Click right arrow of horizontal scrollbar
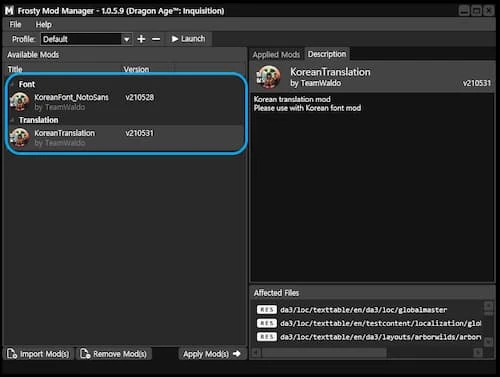The image size is (500, 377). [478, 353]
